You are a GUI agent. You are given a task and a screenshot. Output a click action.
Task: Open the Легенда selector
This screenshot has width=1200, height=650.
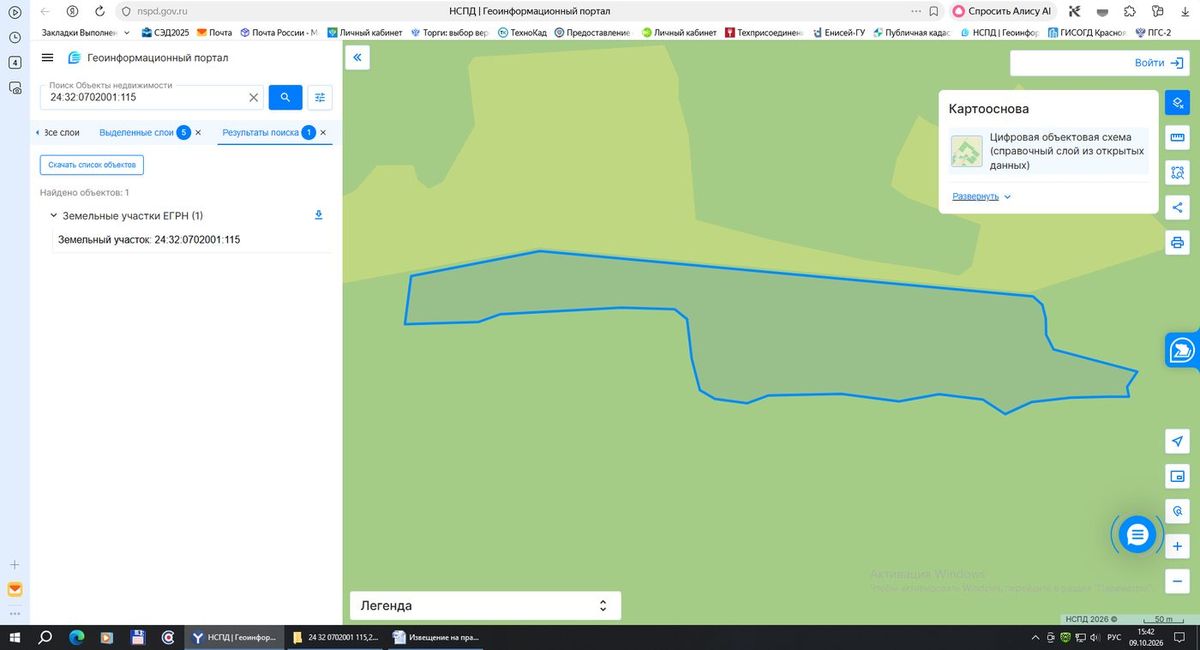point(485,605)
